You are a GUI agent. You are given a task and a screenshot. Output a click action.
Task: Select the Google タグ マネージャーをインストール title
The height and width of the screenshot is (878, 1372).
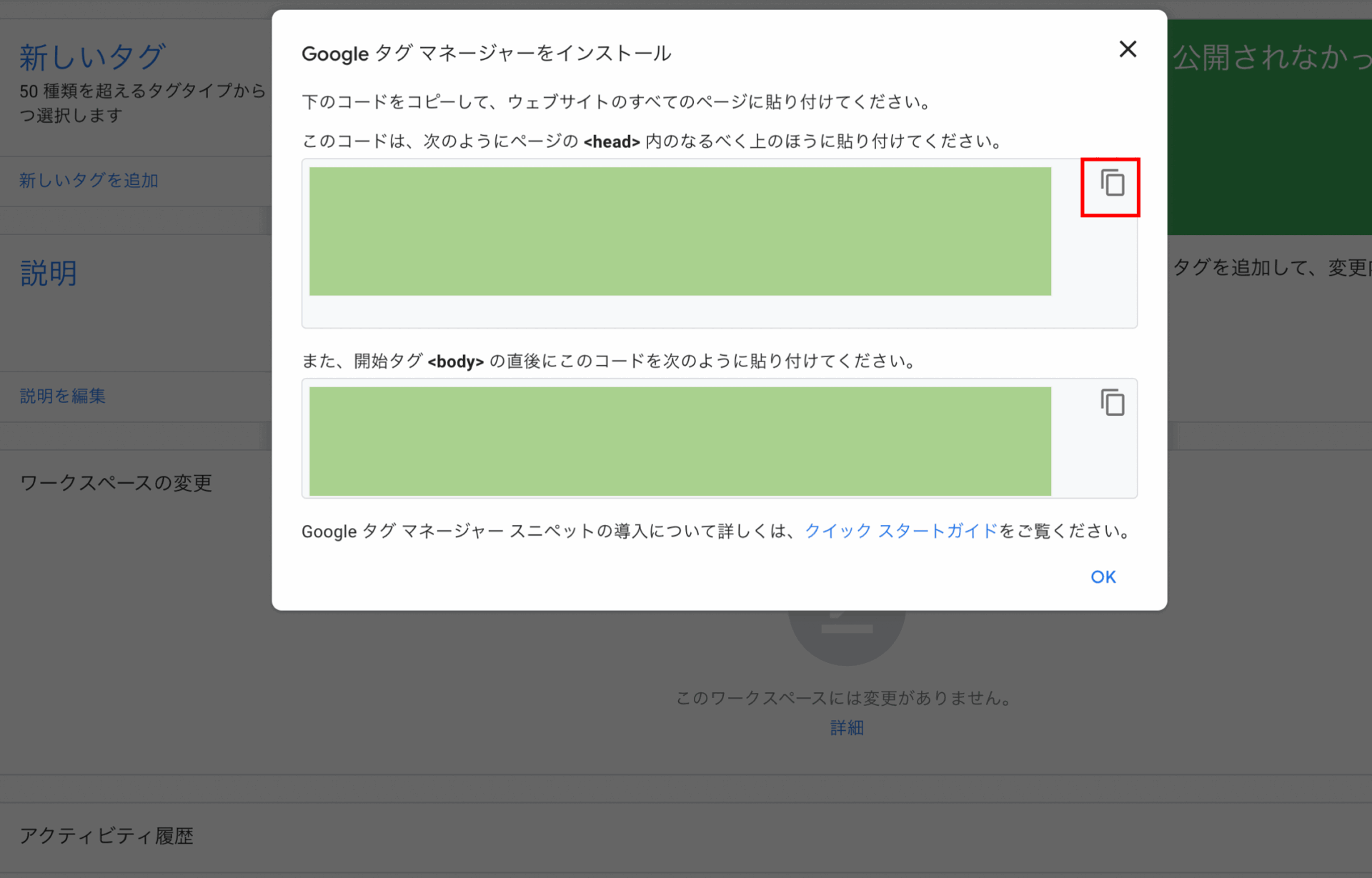coord(487,54)
